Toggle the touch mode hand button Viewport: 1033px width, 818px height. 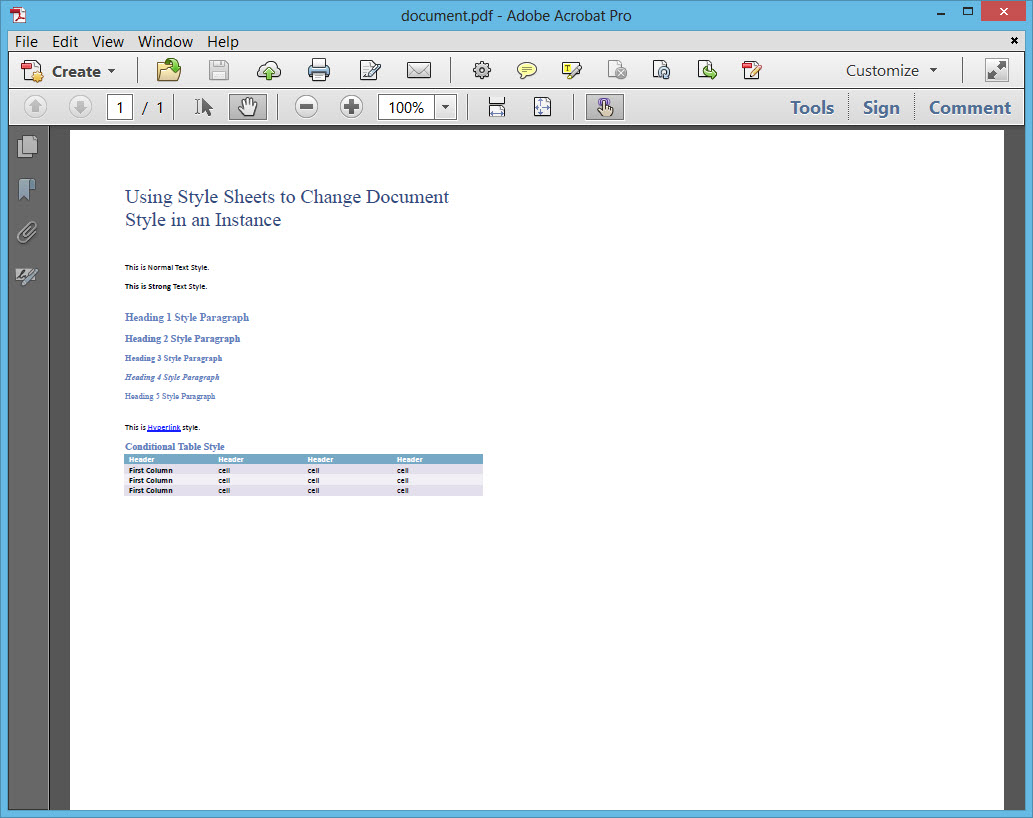pyautogui.click(x=605, y=107)
